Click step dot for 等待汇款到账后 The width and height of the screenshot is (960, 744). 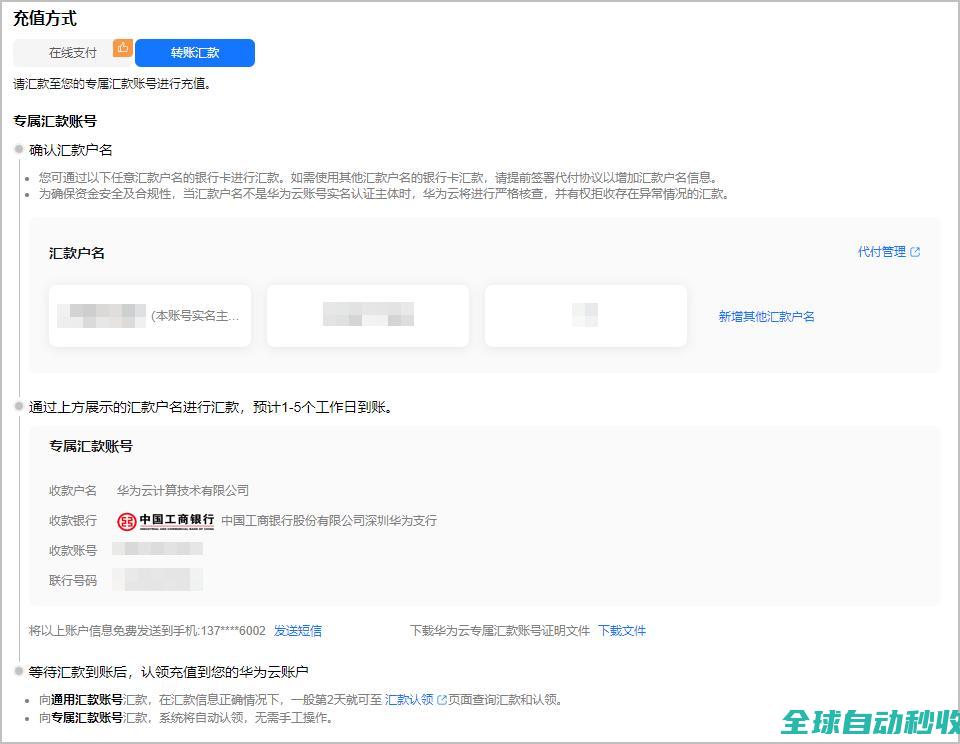[18, 670]
